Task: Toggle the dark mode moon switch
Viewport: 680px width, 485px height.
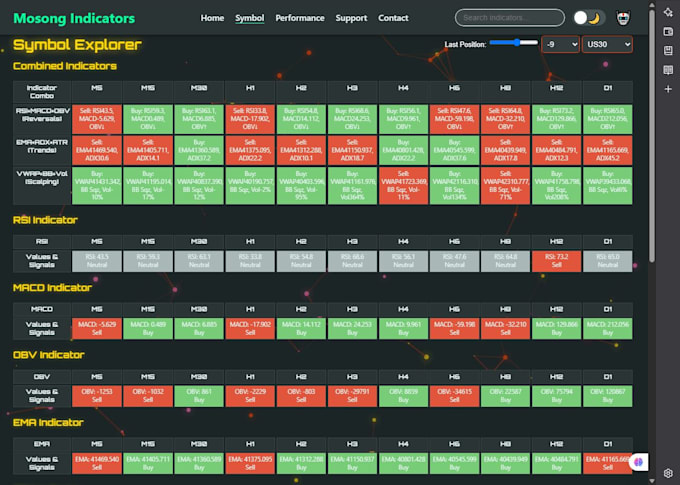Action: [588, 18]
